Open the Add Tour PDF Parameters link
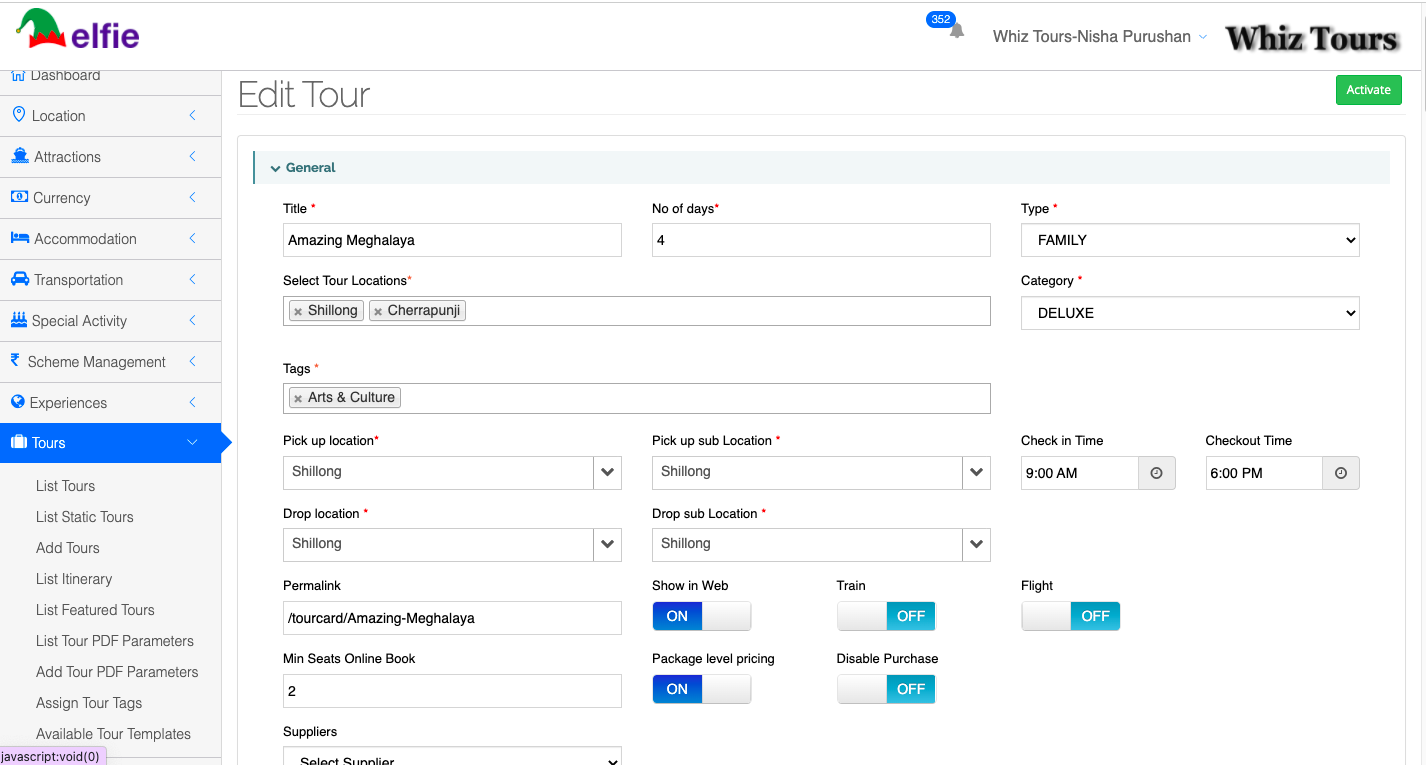The height and width of the screenshot is (765, 1426). pyautogui.click(x=117, y=672)
